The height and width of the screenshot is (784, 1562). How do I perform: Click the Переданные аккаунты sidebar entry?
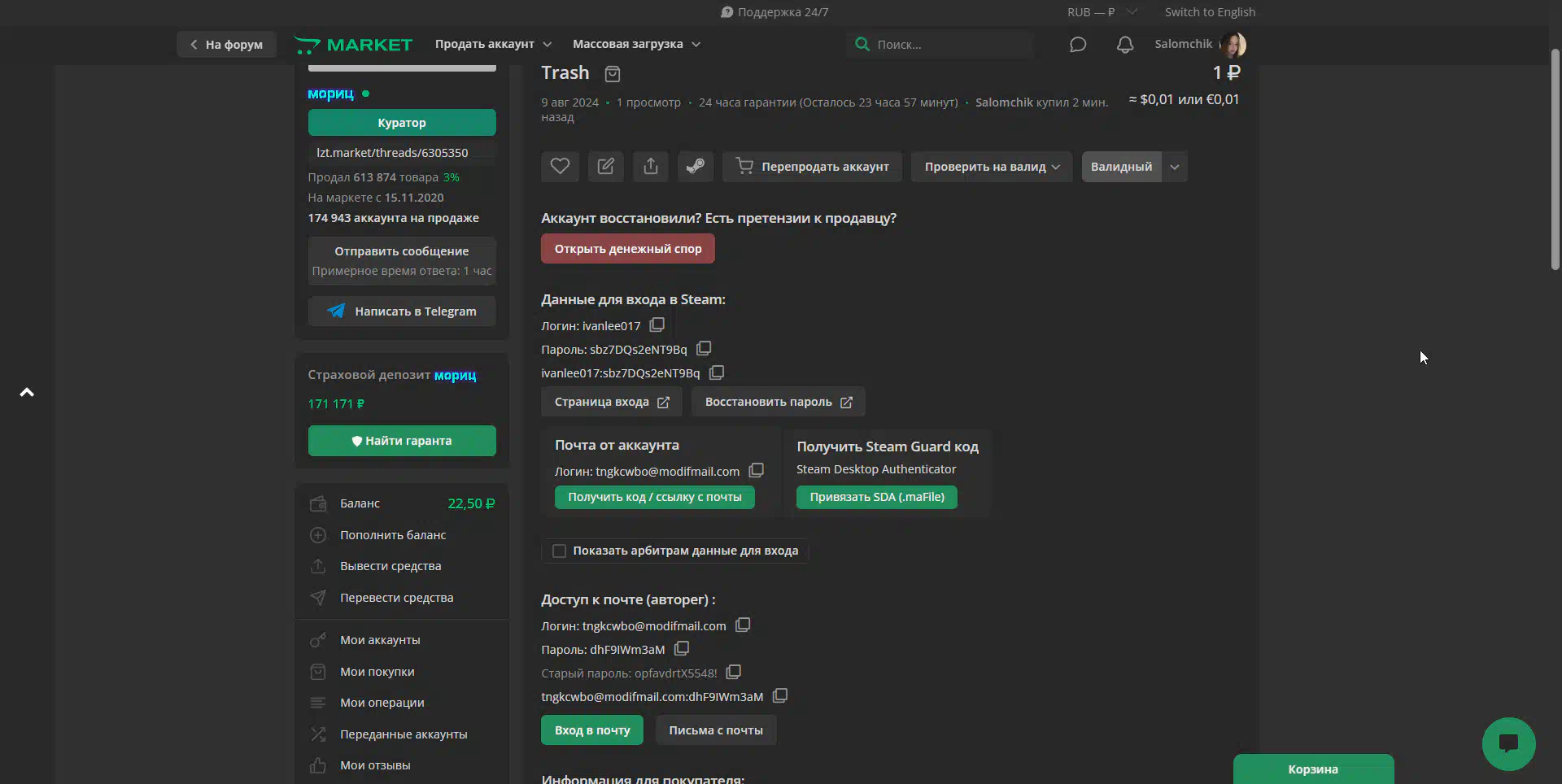[404, 734]
